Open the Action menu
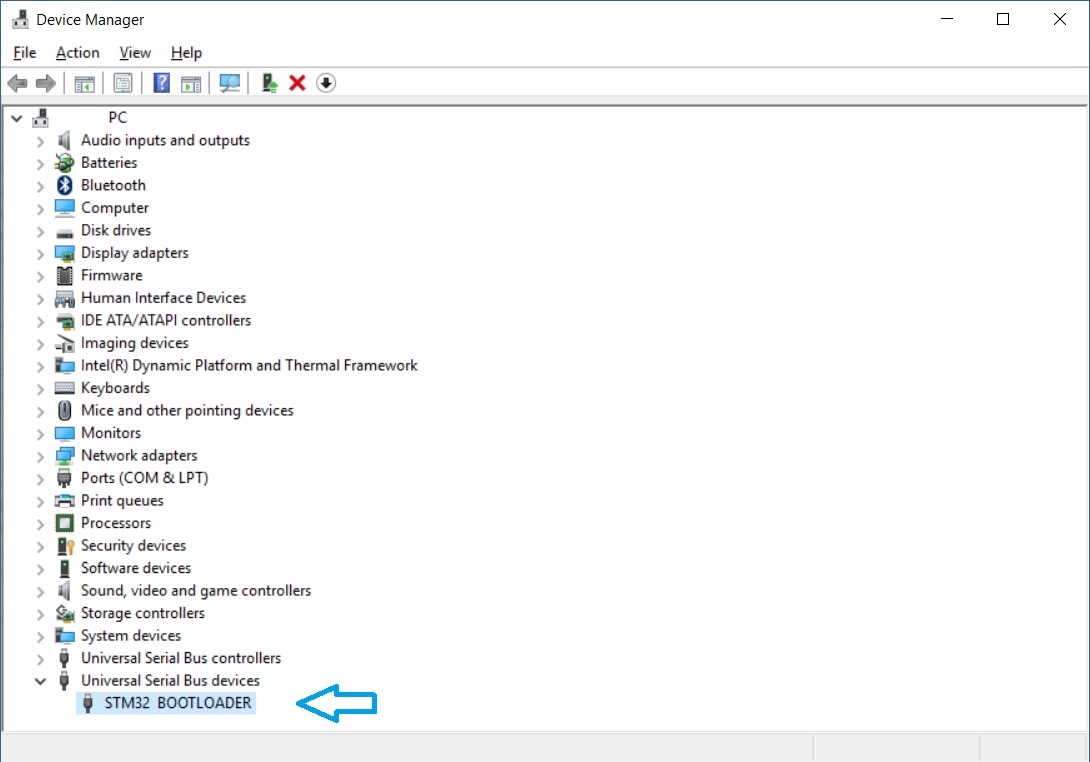 point(78,53)
